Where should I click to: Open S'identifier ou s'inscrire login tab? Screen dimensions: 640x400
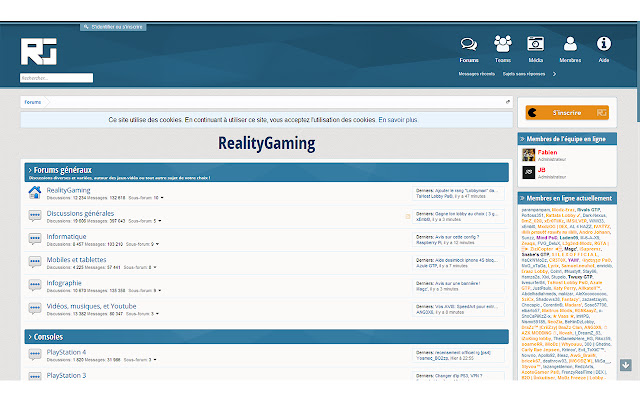click(x=113, y=27)
